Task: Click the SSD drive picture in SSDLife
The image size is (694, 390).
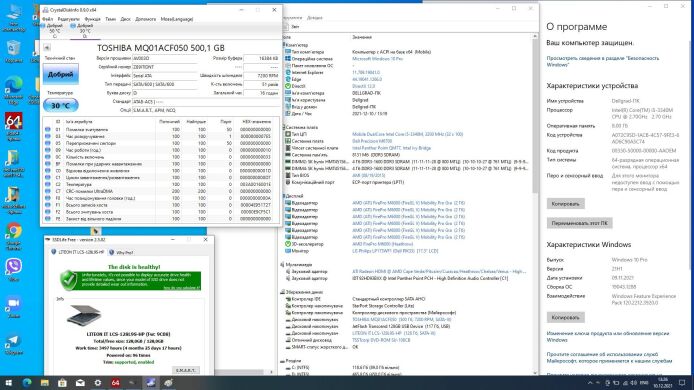Action: 83,315
